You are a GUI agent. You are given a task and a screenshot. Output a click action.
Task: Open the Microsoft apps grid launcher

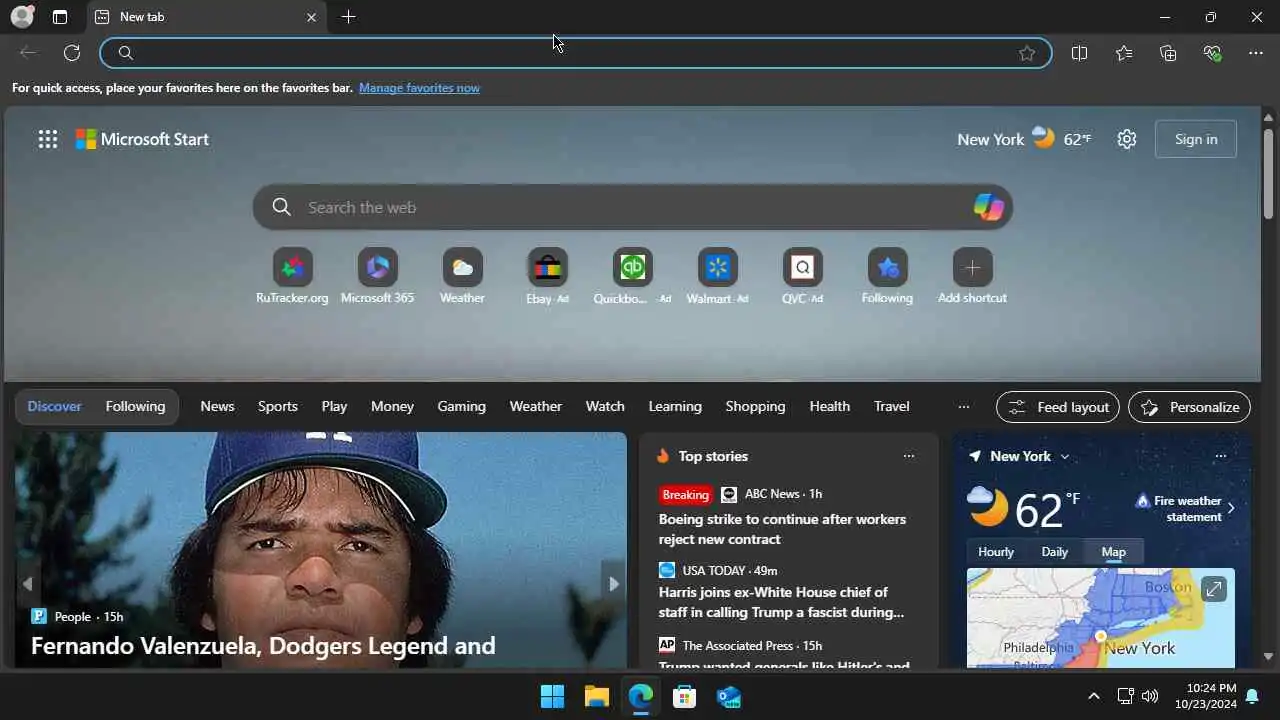click(48, 139)
